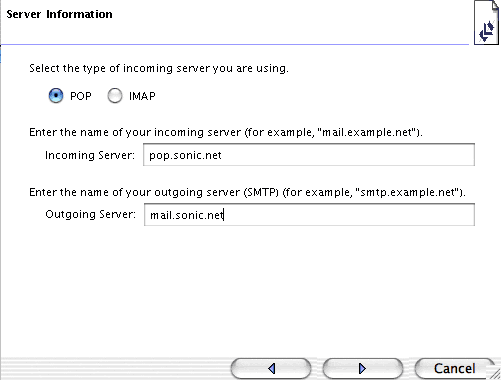Select the IMAP server type radio button

click(115, 96)
